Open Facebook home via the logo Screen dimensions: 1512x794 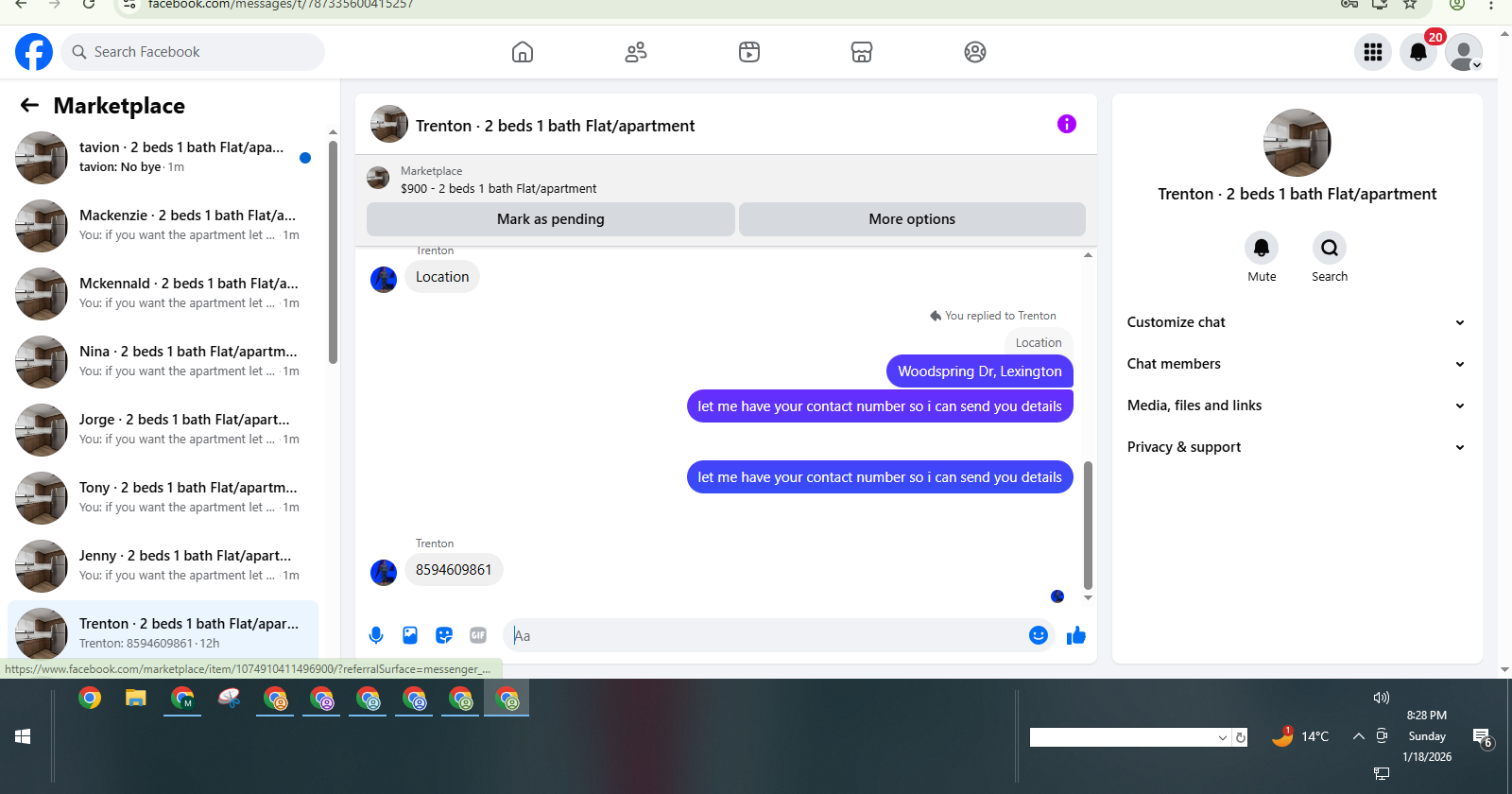coord(34,52)
